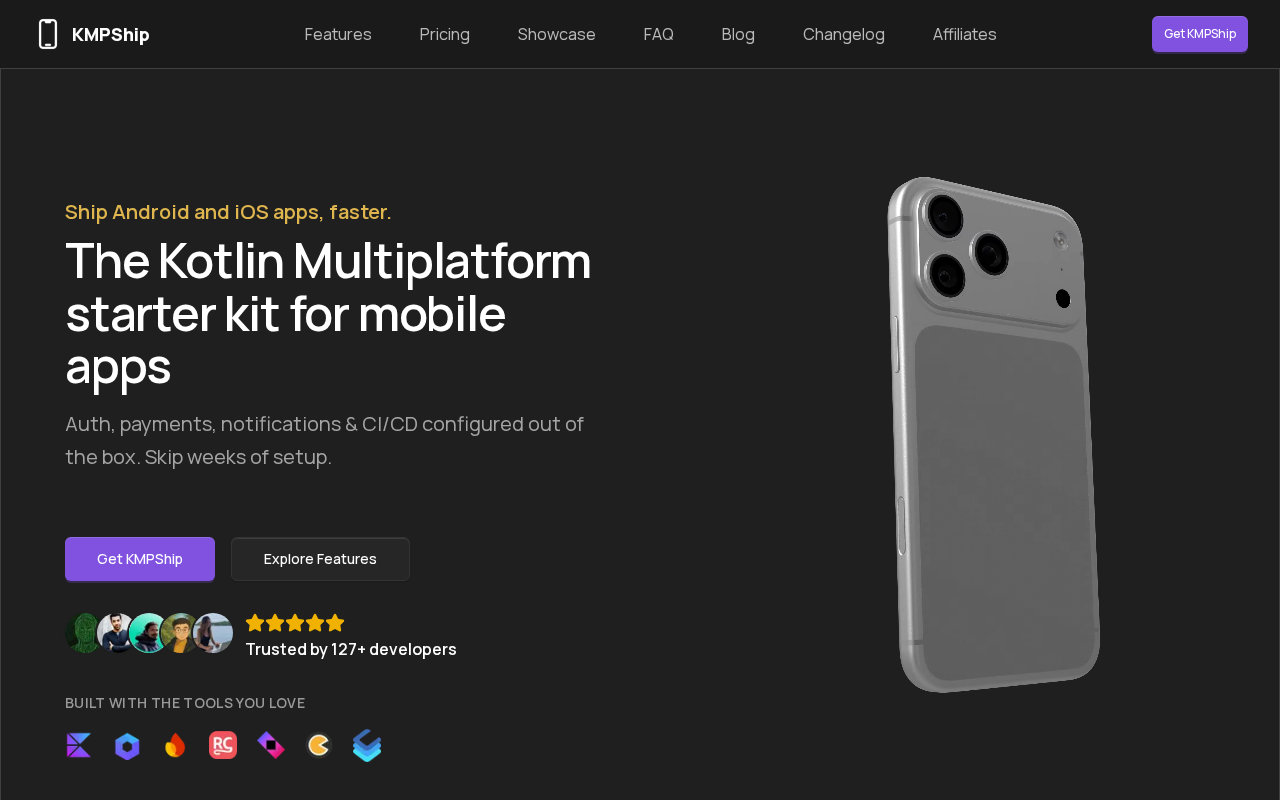Click the Firebase flame icon
The image size is (1280, 800).
pos(175,746)
